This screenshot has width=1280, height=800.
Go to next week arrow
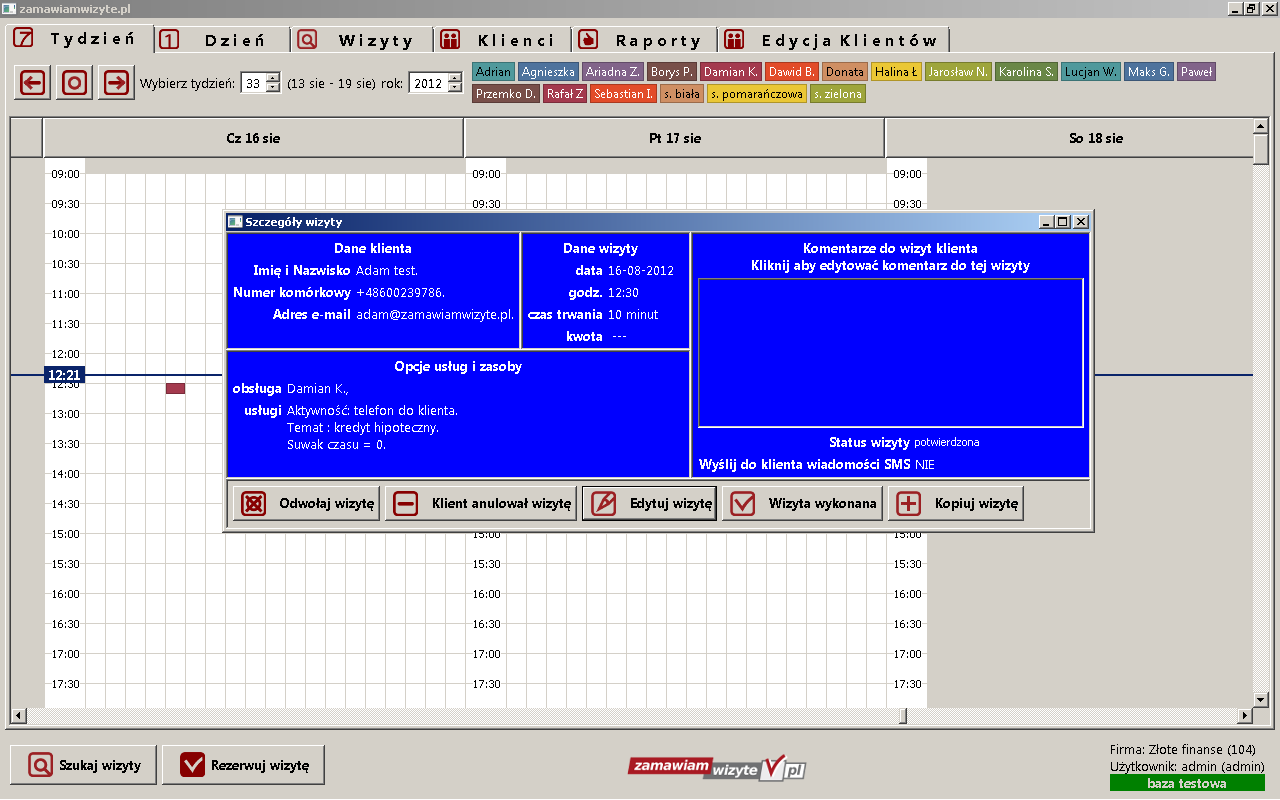click(x=117, y=83)
